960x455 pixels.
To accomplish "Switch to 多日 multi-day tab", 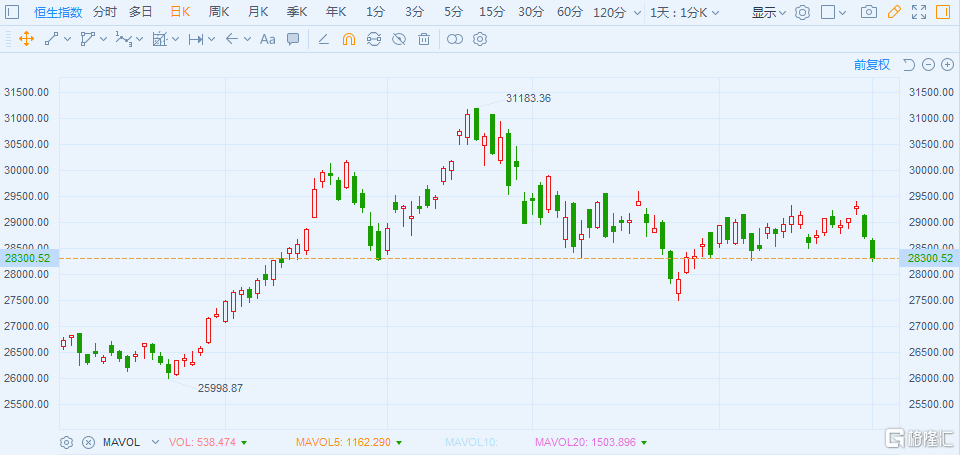I will click(x=140, y=12).
